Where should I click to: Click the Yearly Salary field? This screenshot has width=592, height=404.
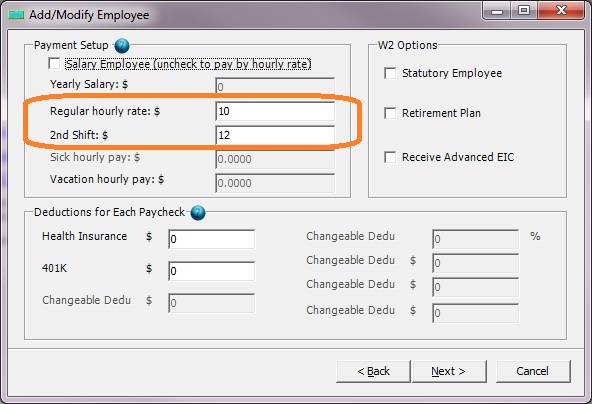275,86
